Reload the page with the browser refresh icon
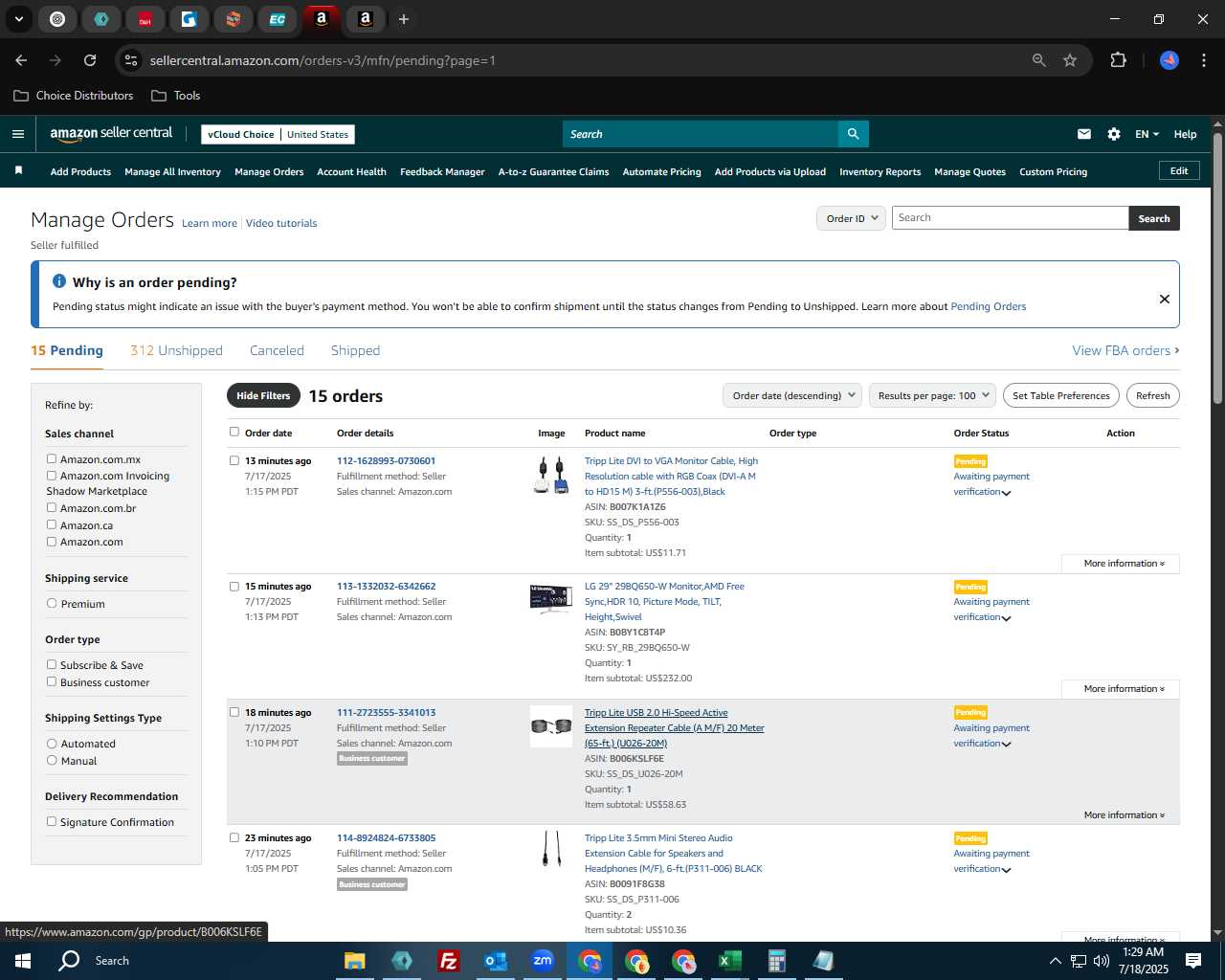The height and width of the screenshot is (980, 1225). [x=90, y=60]
